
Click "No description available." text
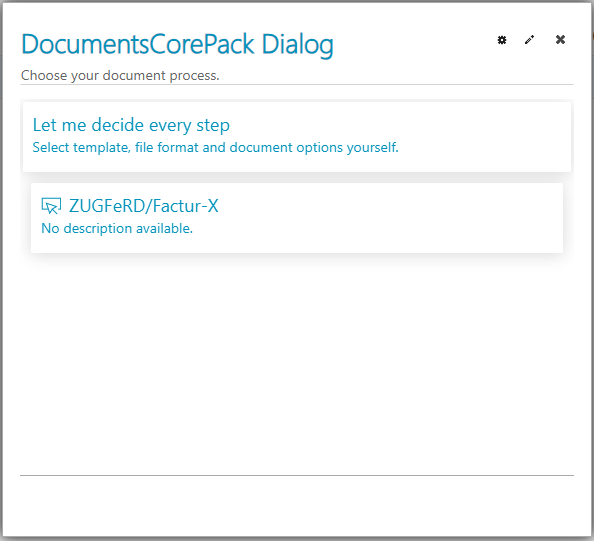(x=117, y=228)
